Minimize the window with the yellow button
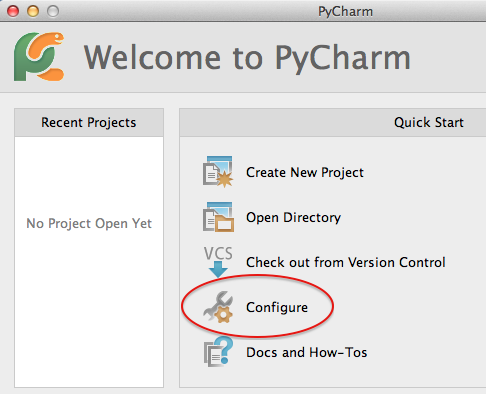 click(x=33, y=11)
